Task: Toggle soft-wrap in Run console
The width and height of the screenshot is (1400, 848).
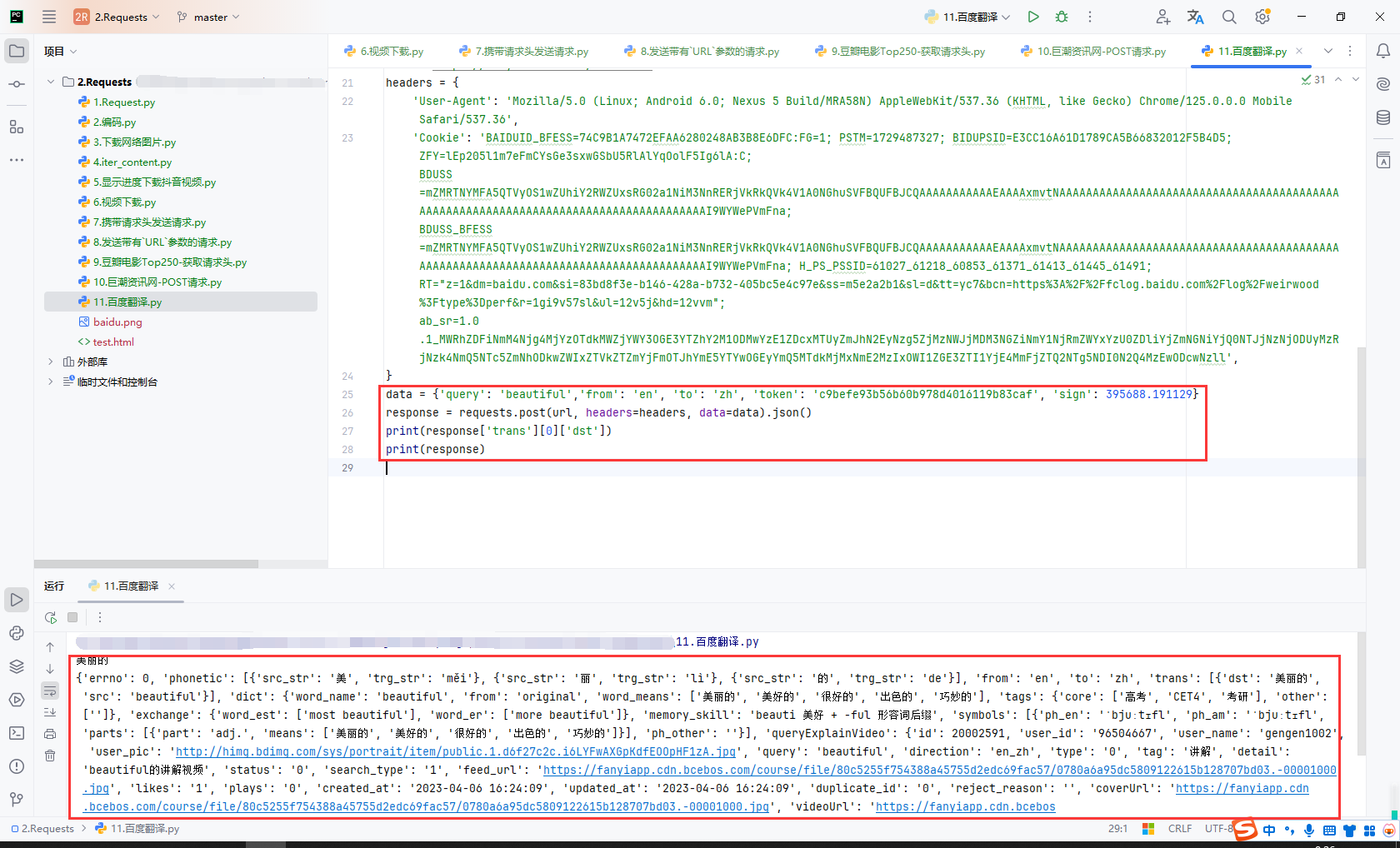Action: pos(50,691)
